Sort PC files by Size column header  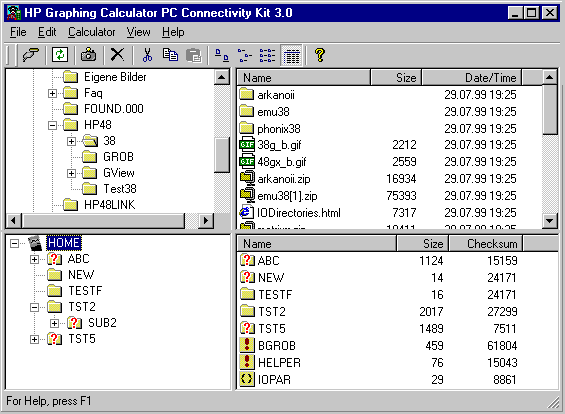(396, 77)
